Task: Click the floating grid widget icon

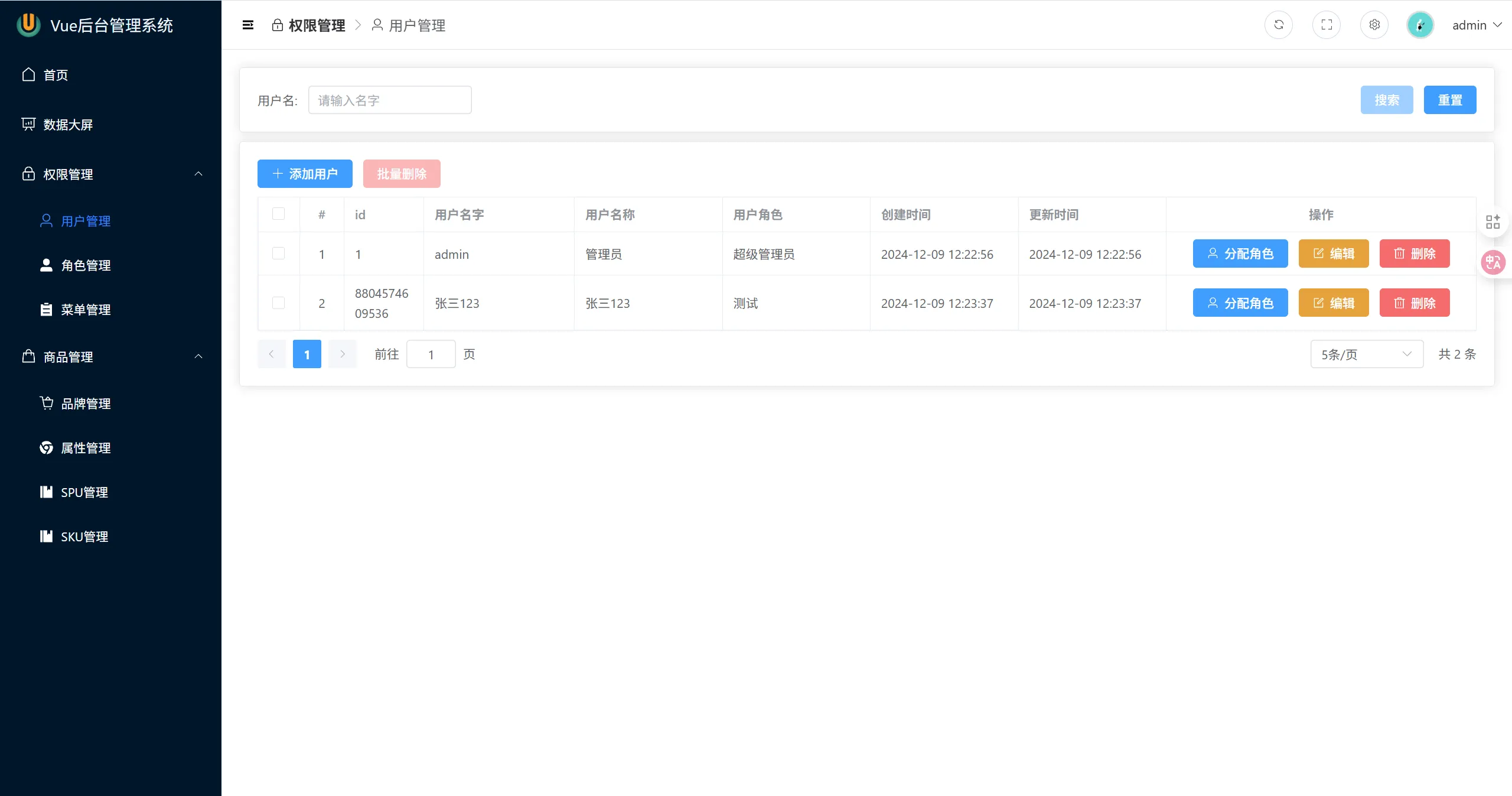Action: tap(1493, 222)
